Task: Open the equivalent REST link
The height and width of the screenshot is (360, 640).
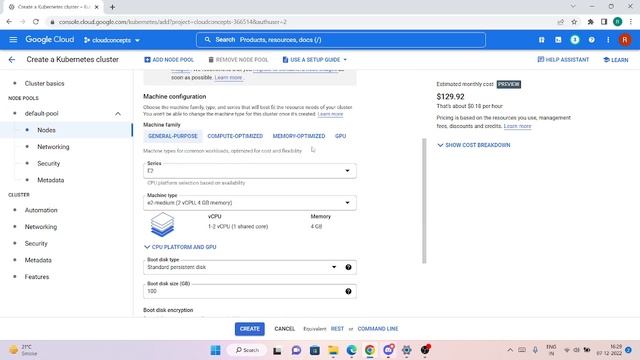Action: click(x=337, y=329)
